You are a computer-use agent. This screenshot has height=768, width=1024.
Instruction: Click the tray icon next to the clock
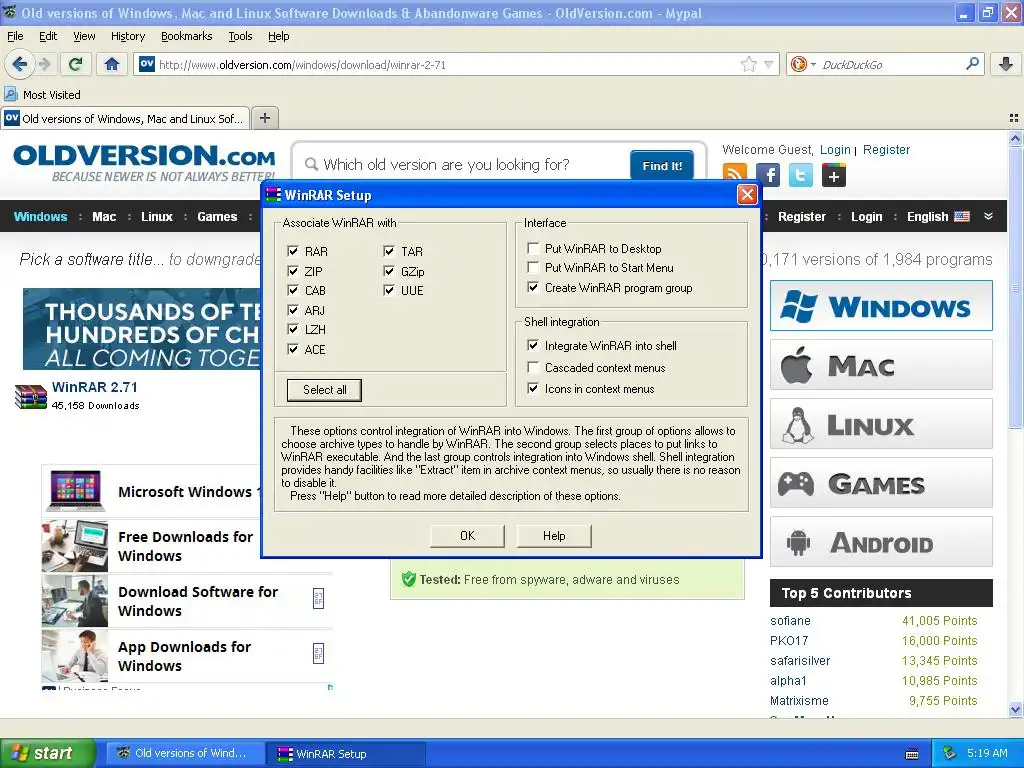point(950,753)
